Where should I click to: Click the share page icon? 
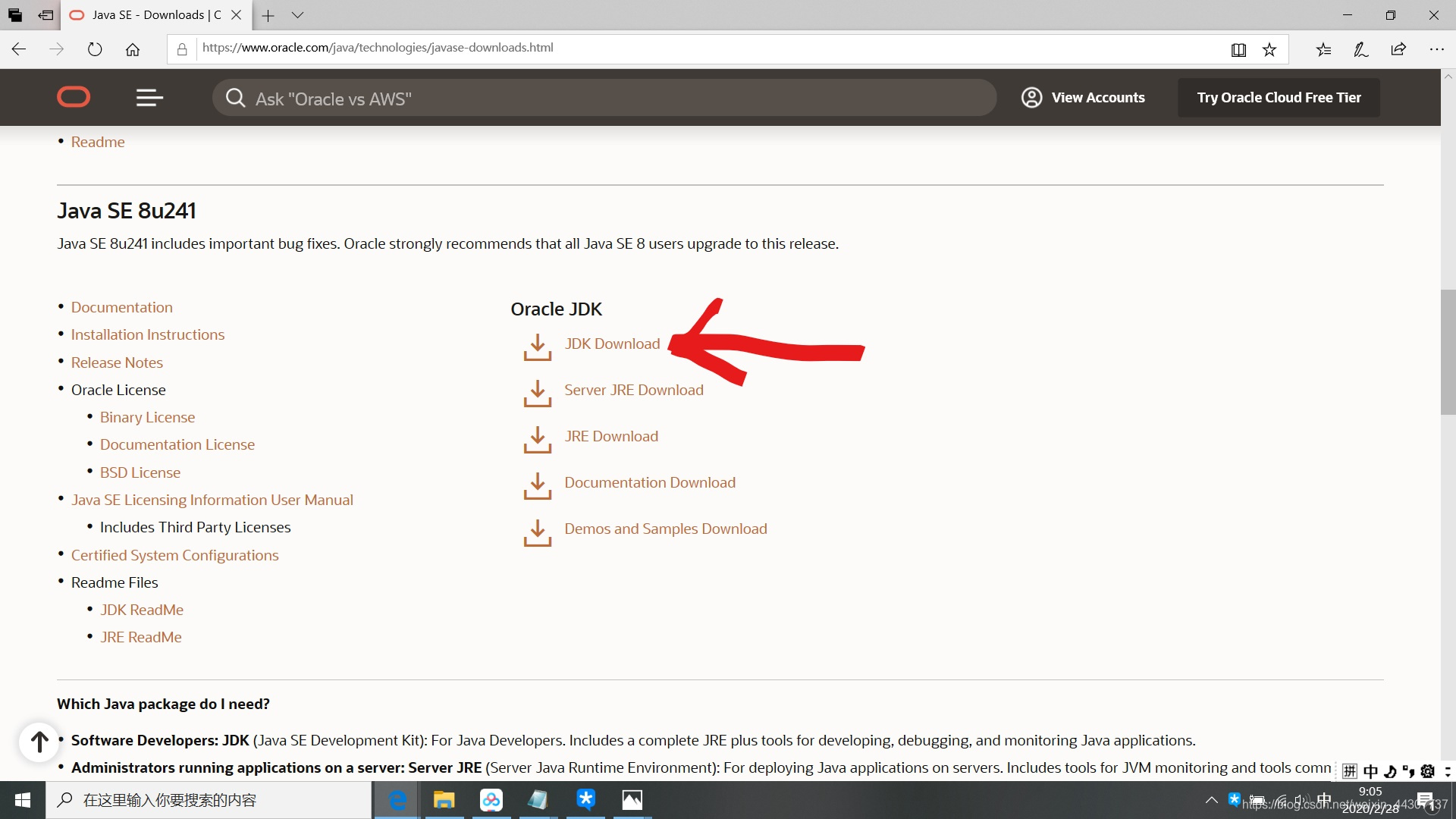point(1398,50)
